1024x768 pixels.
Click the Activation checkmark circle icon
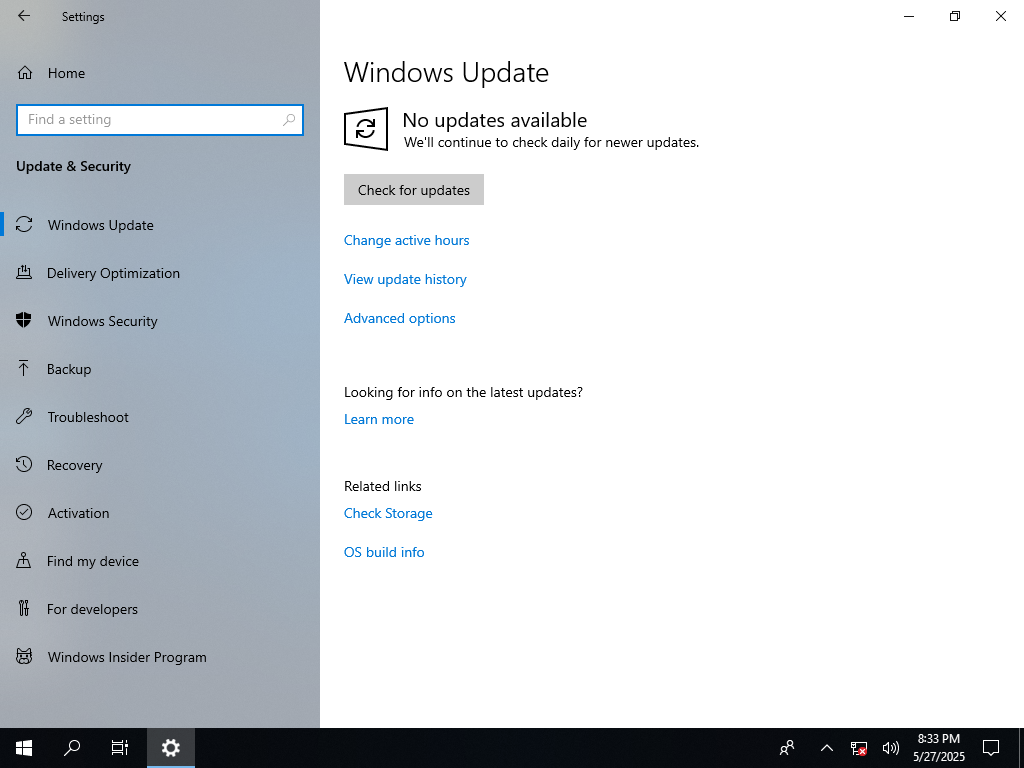click(24, 513)
